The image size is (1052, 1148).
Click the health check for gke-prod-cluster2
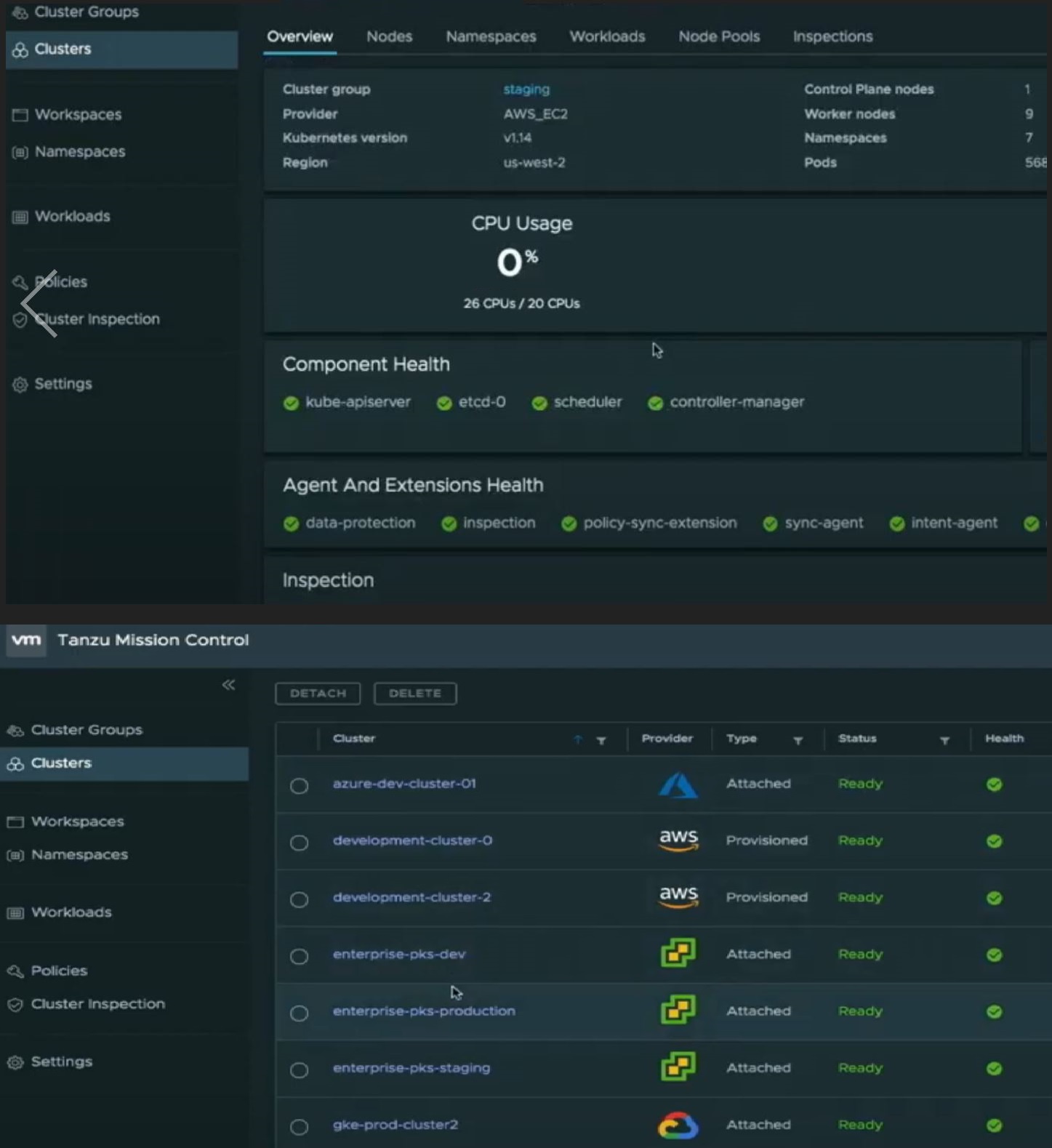pos(994,1125)
